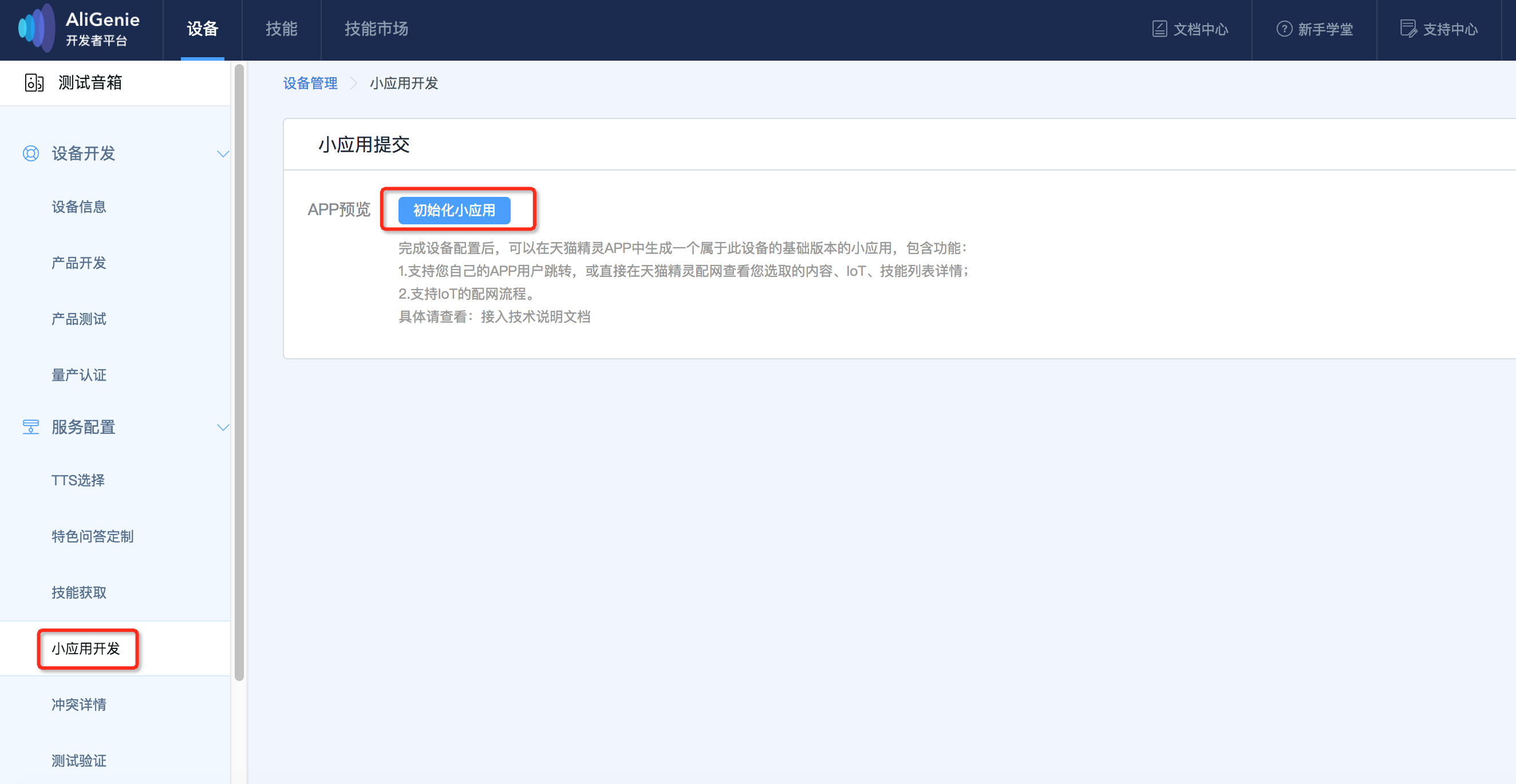This screenshot has width=1516, height=784.
Task: Collapse the 设备开发 section chevron
Action: [x=223, y=154]
